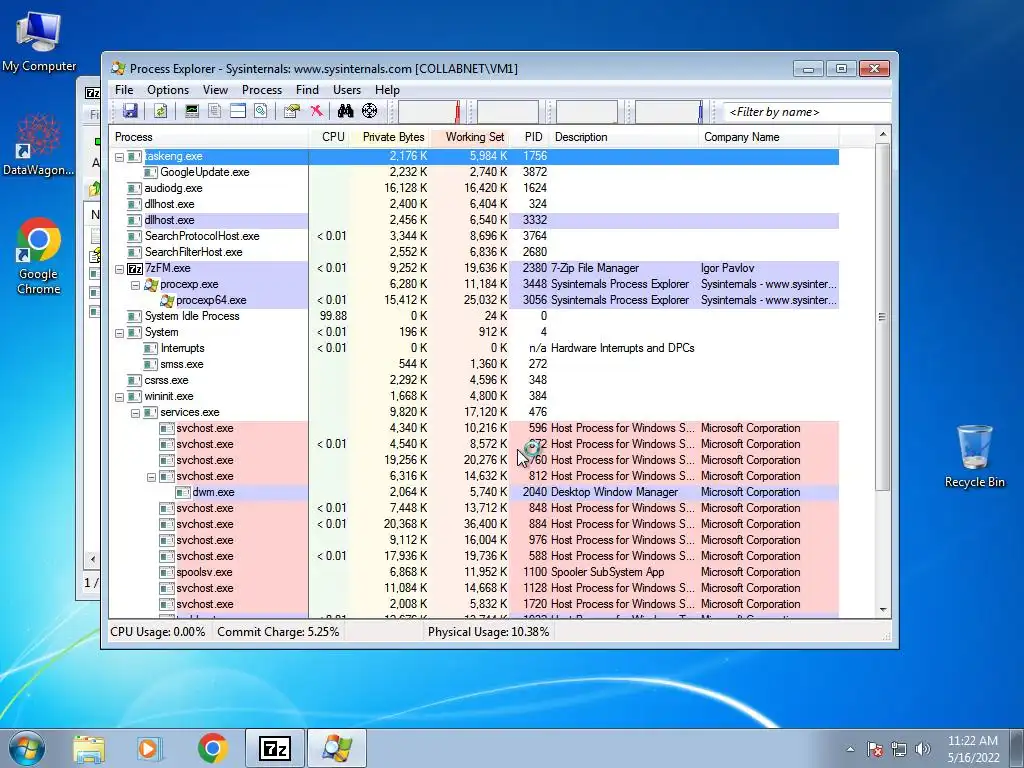Viewport: 1024px width, 768px height.
Task: Open the Process menu
Action: [261, 90]
